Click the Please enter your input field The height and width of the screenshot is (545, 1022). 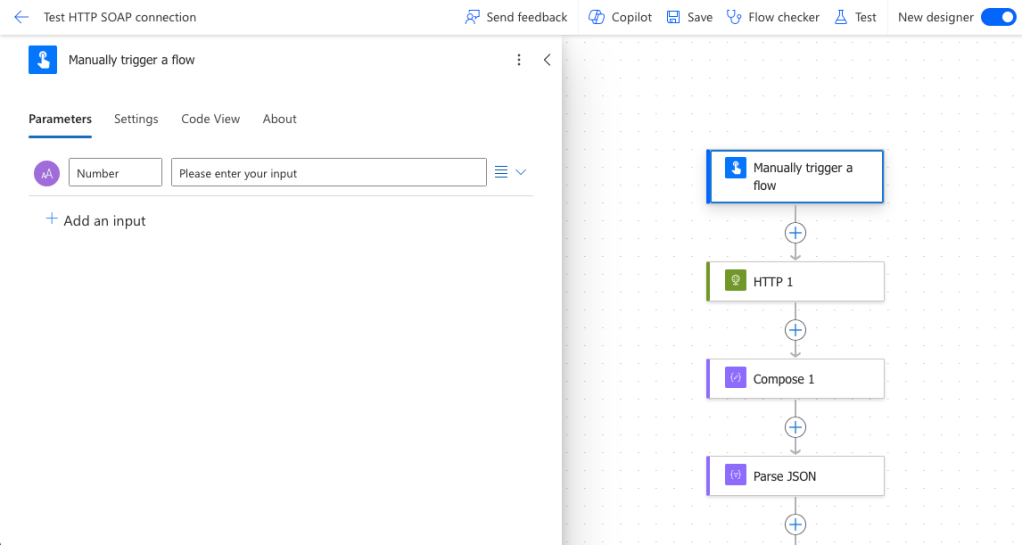pos(329,173)
